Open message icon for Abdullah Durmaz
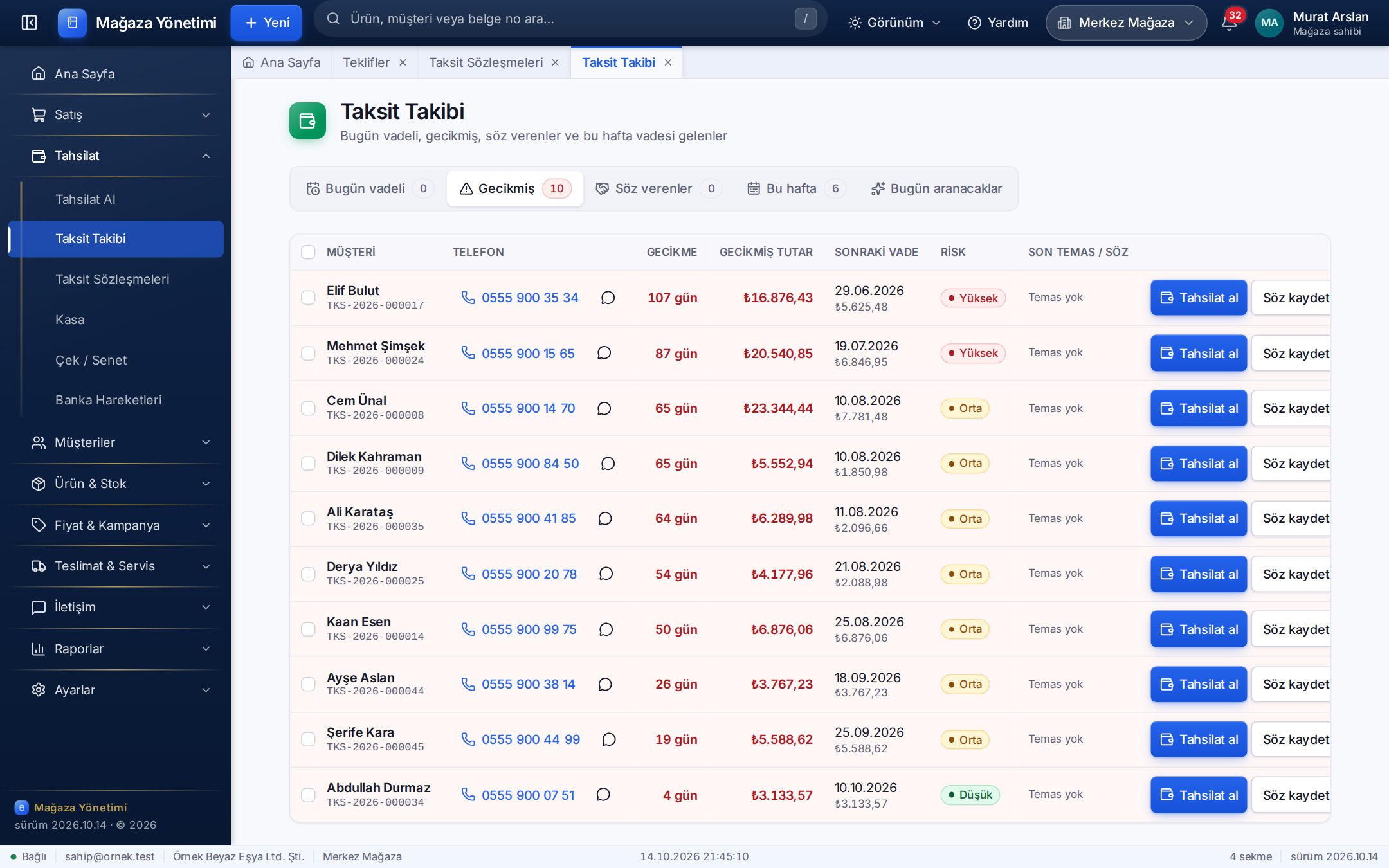Image resolution: width=1389 pixels, height=868 pixels. [603, 795]
